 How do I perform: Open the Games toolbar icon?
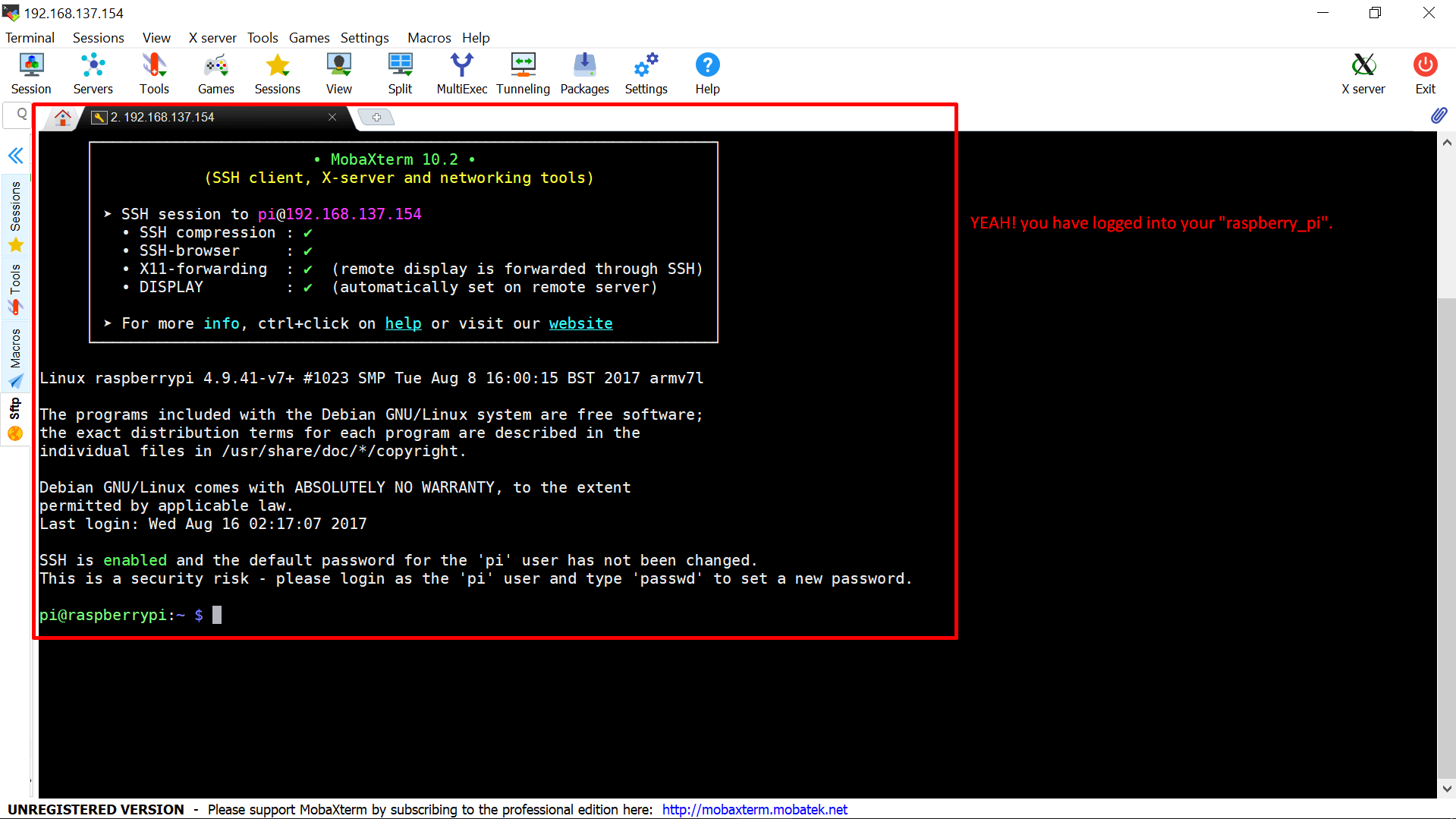(215, 74)
